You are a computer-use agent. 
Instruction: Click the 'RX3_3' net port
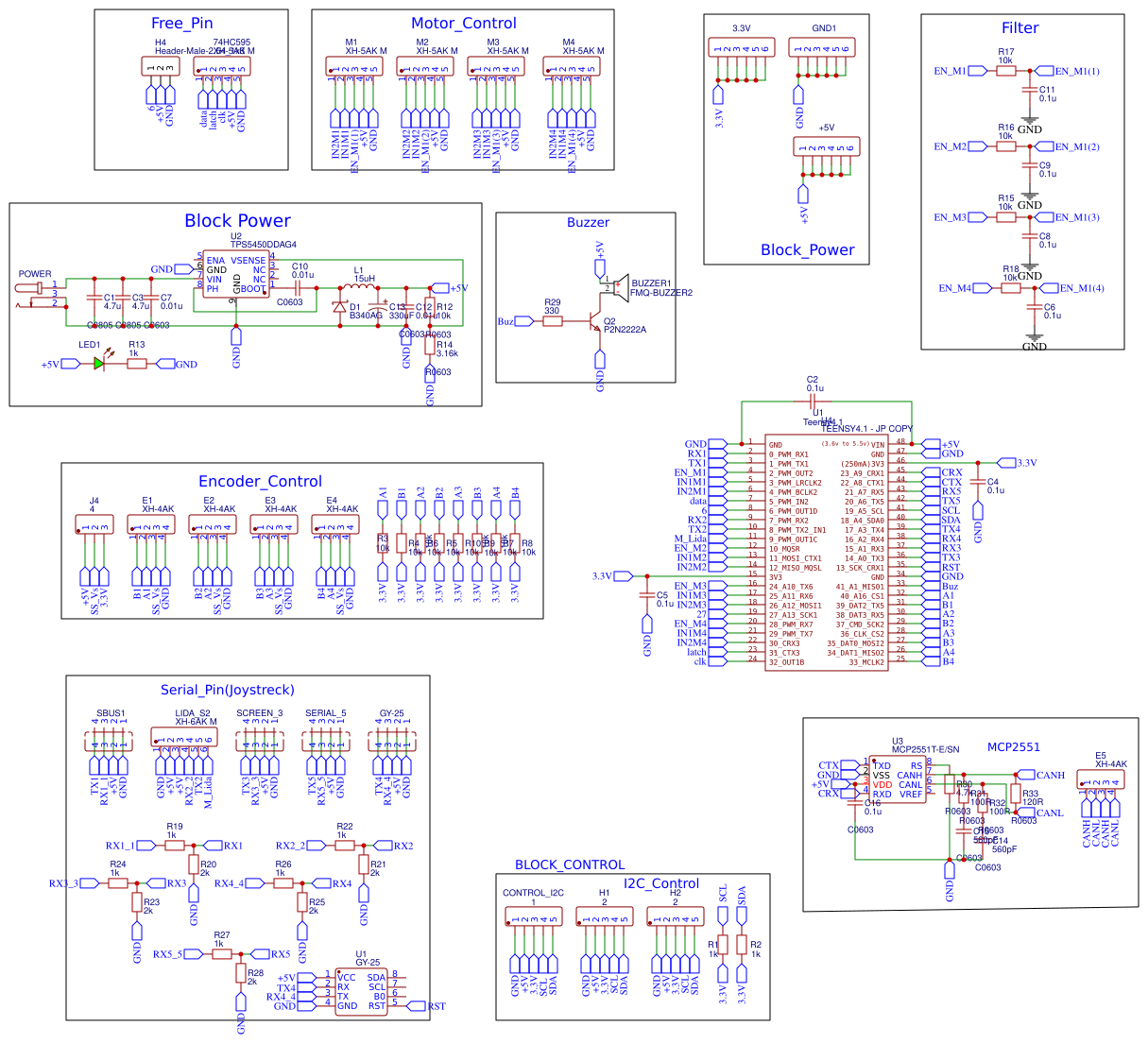[74, 883]
